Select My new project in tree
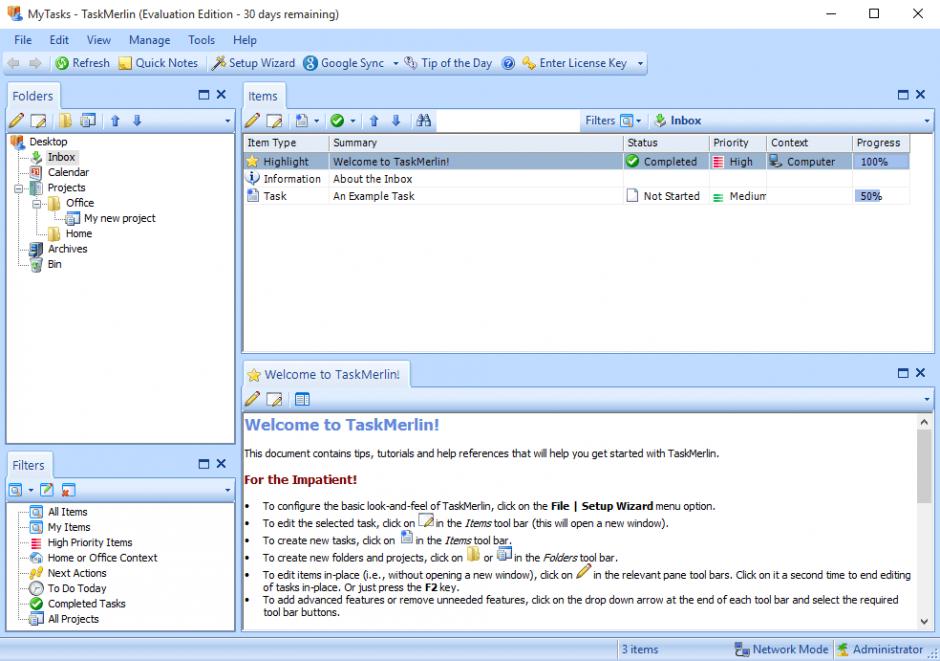 pyautogui.click(x=119, y=218)
